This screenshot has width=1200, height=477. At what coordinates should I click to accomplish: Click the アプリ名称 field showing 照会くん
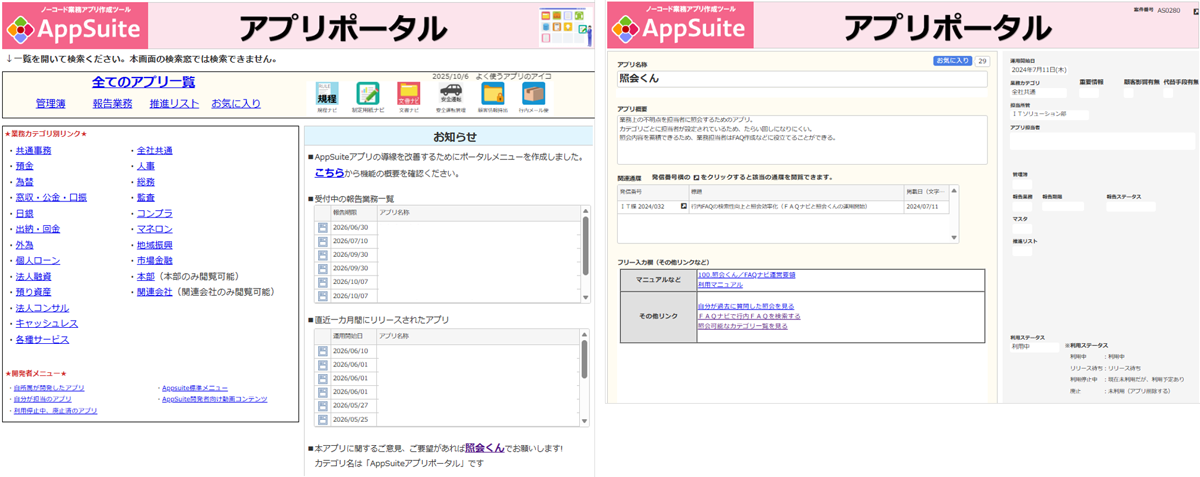click(802, 78)
